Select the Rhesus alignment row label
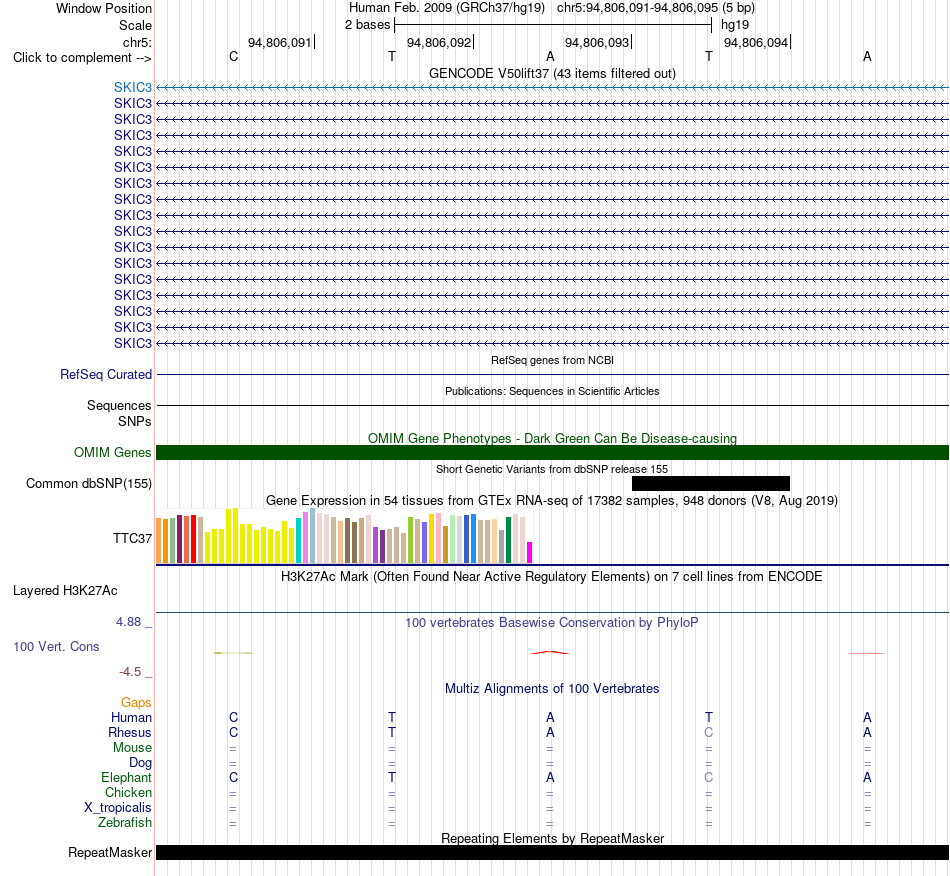Image resolution: width=950 pixels, height=876 pixels. pos(130,732)
